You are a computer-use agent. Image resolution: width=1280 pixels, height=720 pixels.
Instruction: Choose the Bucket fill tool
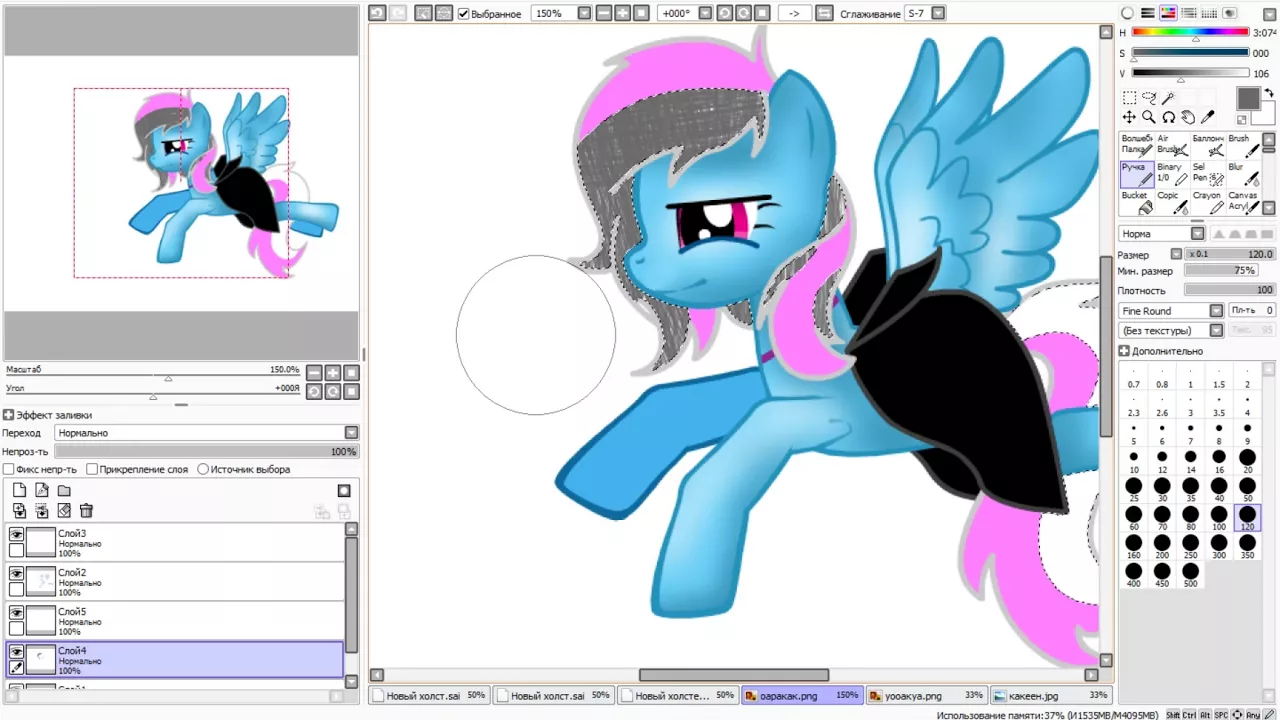point(1137,203)
